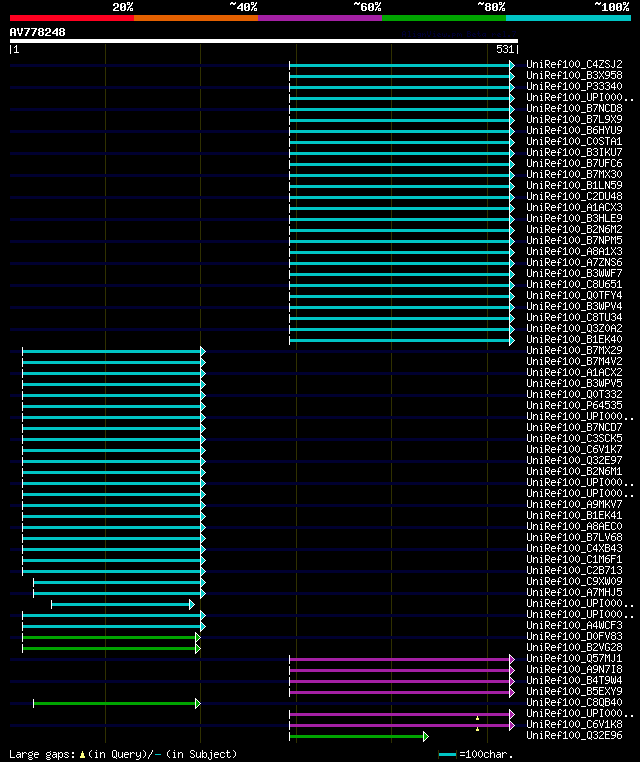Screen dimensions: 640x762
Task: Select the UniRef100_B7MX29 label
Action: pyautogui.click(x=574, y=350)
